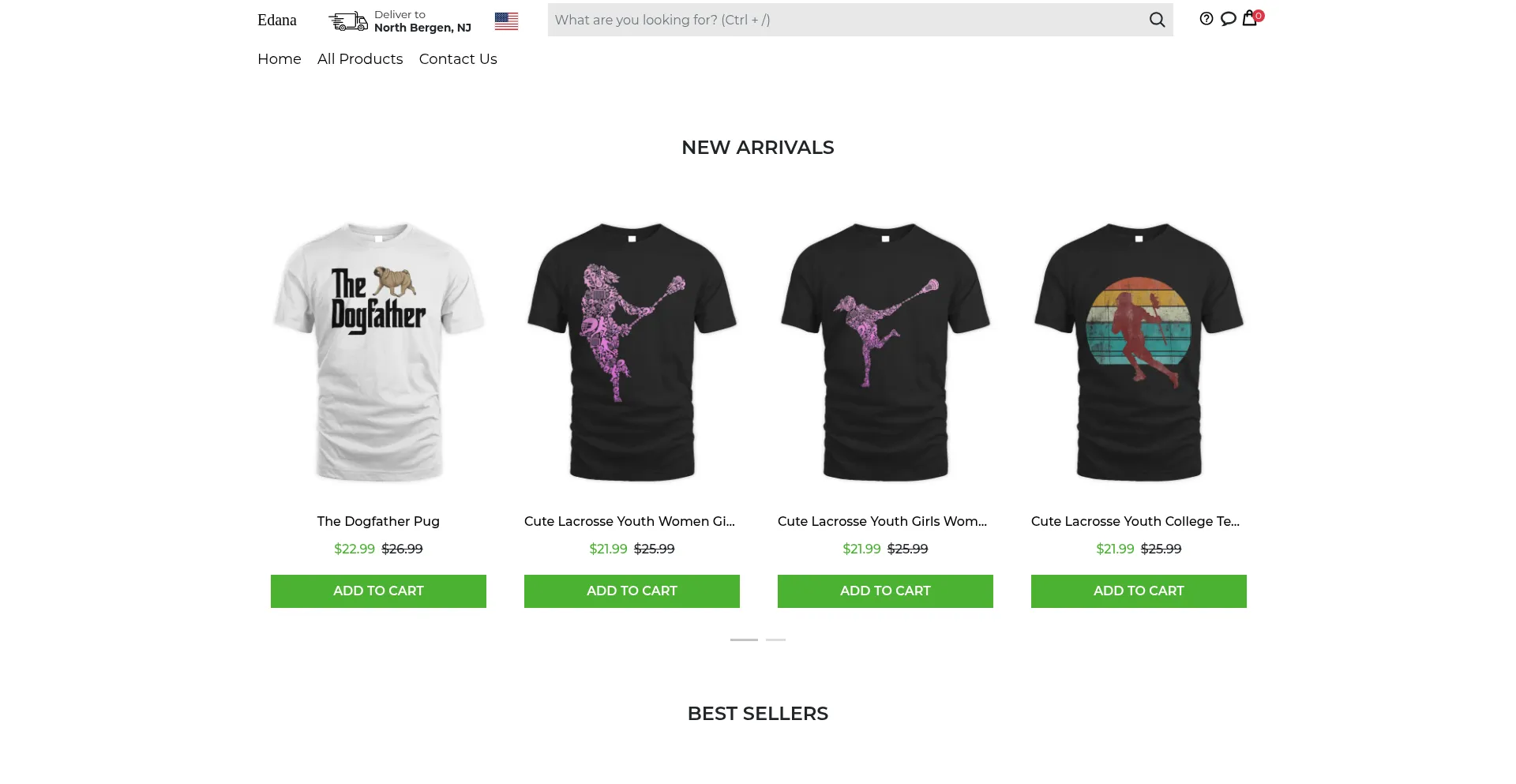Click the Edana store logo

coord(277,21)
